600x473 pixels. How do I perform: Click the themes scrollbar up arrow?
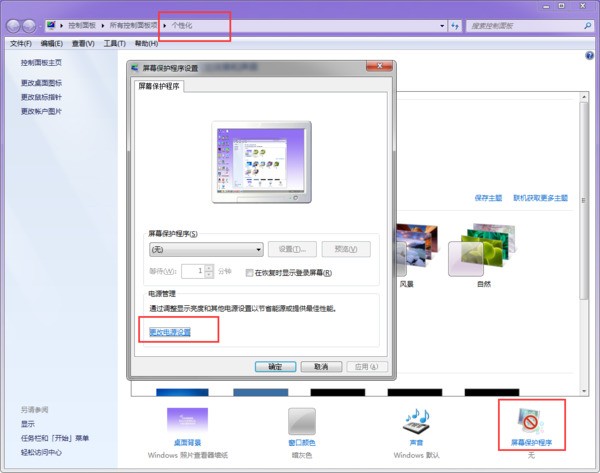(x=584, y=97)
